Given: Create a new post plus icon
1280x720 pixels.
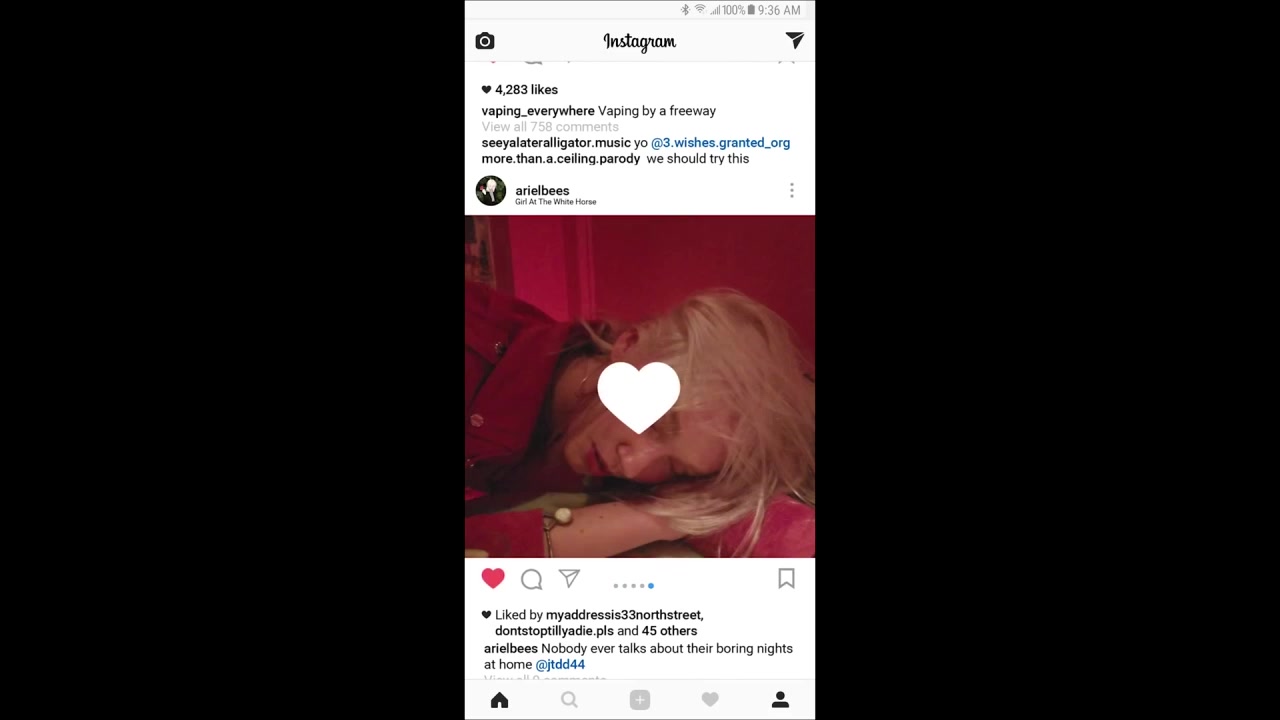Looking at the screenshot, I should pyautogui.click(x=640, y=701).
